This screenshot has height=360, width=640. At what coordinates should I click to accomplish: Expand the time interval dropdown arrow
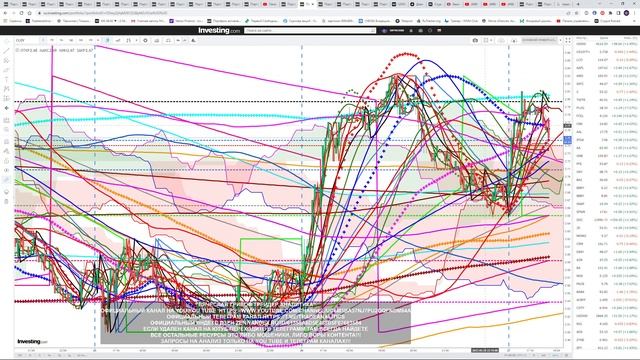point(98,40)
